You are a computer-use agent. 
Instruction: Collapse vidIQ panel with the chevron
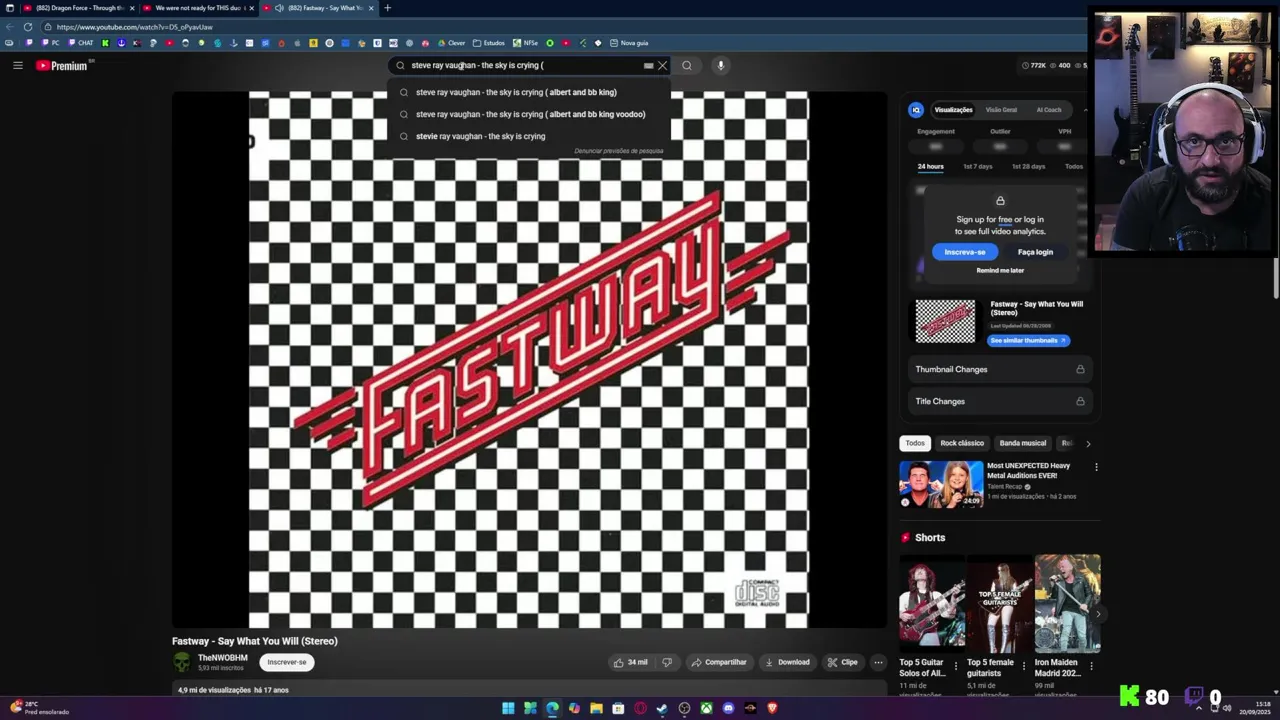pos(1086,110)
